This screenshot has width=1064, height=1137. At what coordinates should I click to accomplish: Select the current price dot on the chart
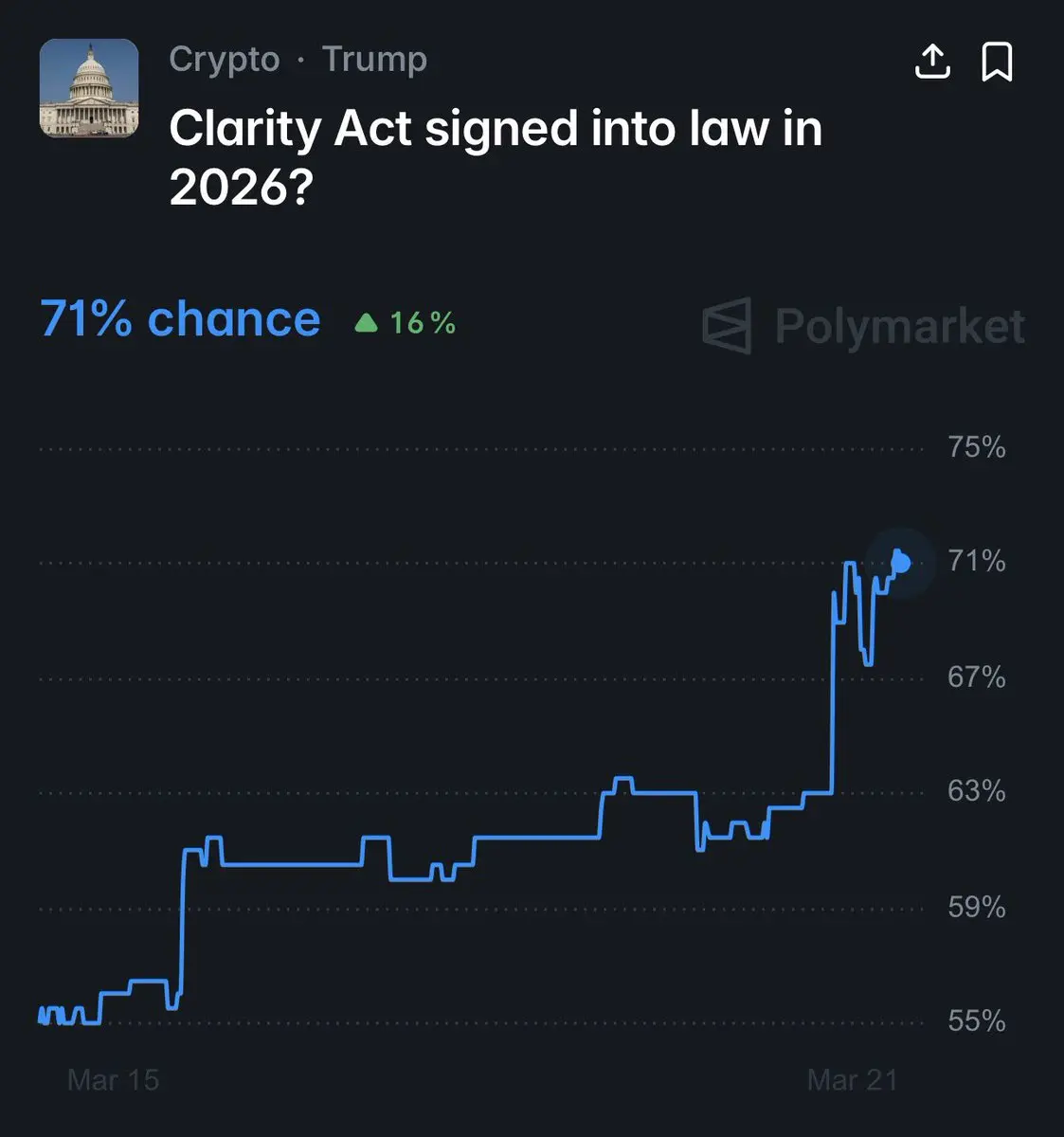click(x=900, y=563)
